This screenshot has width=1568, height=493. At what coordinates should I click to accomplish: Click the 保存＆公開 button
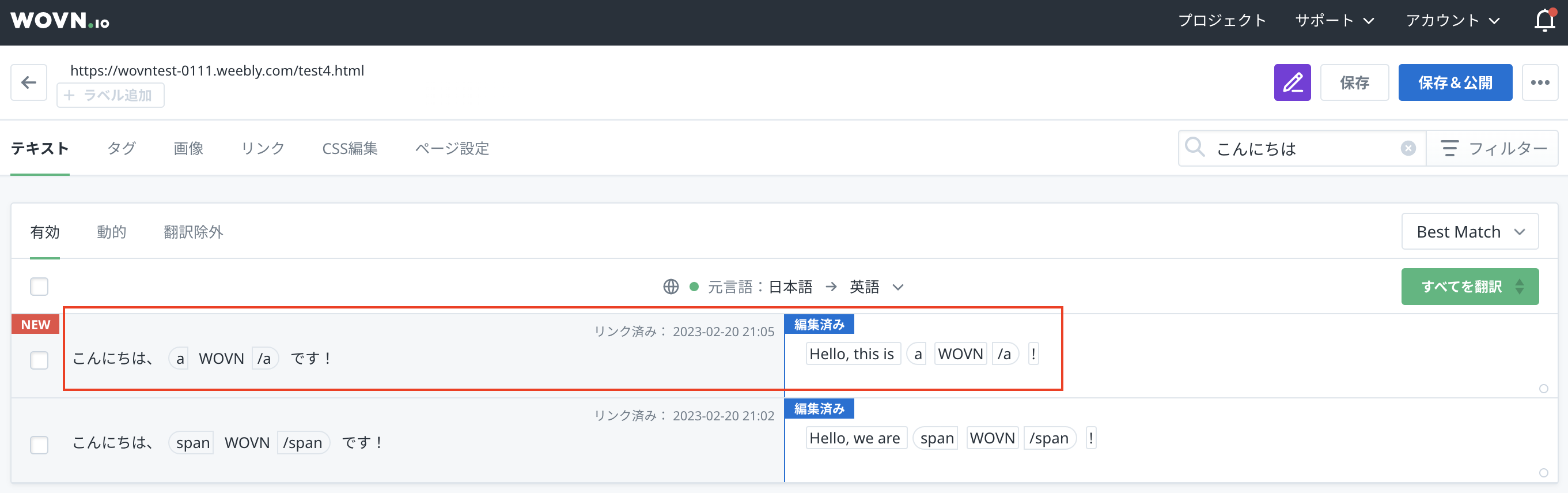tap(1455, 82)
